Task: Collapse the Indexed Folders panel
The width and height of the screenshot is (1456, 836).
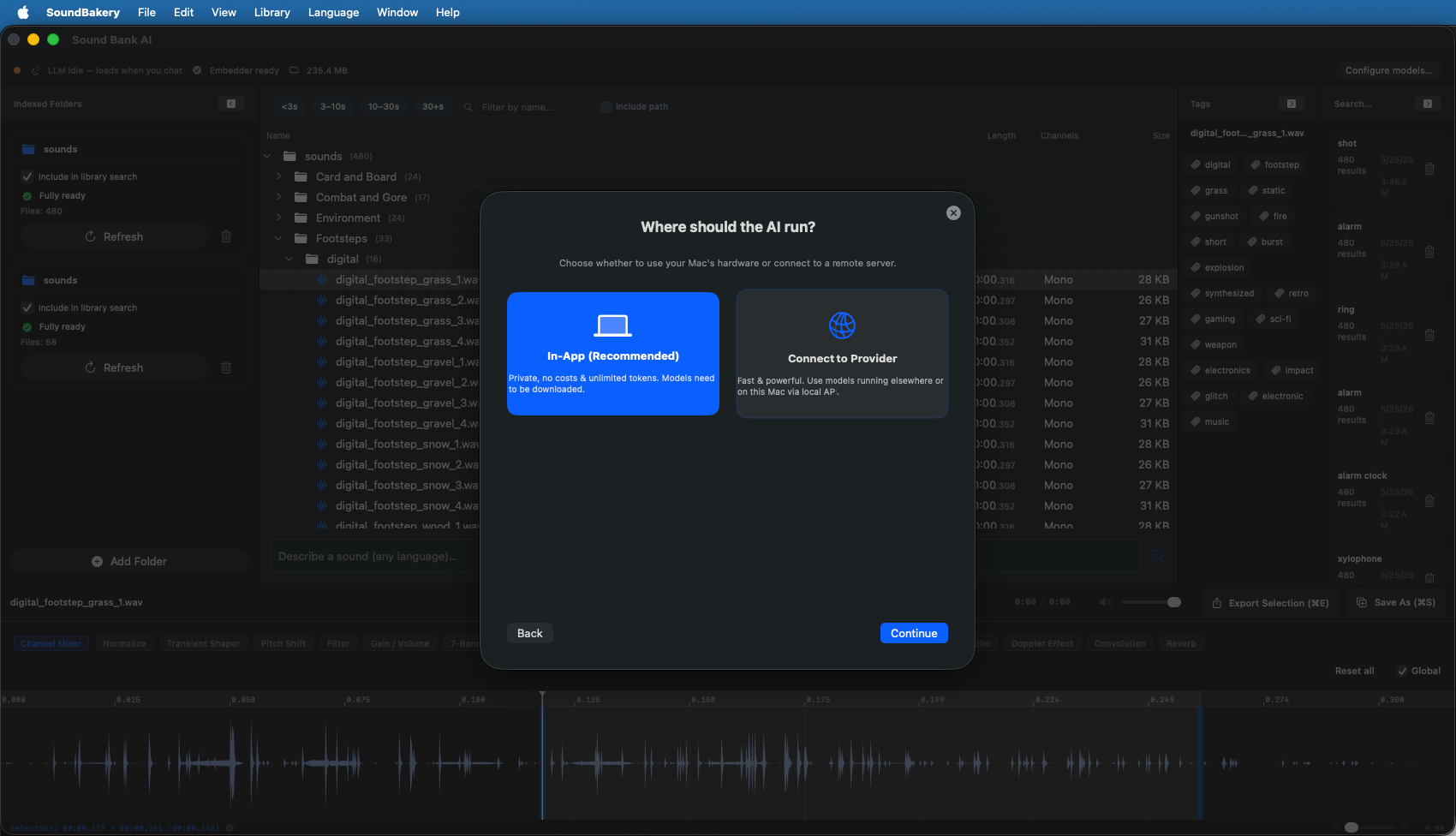Action: [231, 104]
